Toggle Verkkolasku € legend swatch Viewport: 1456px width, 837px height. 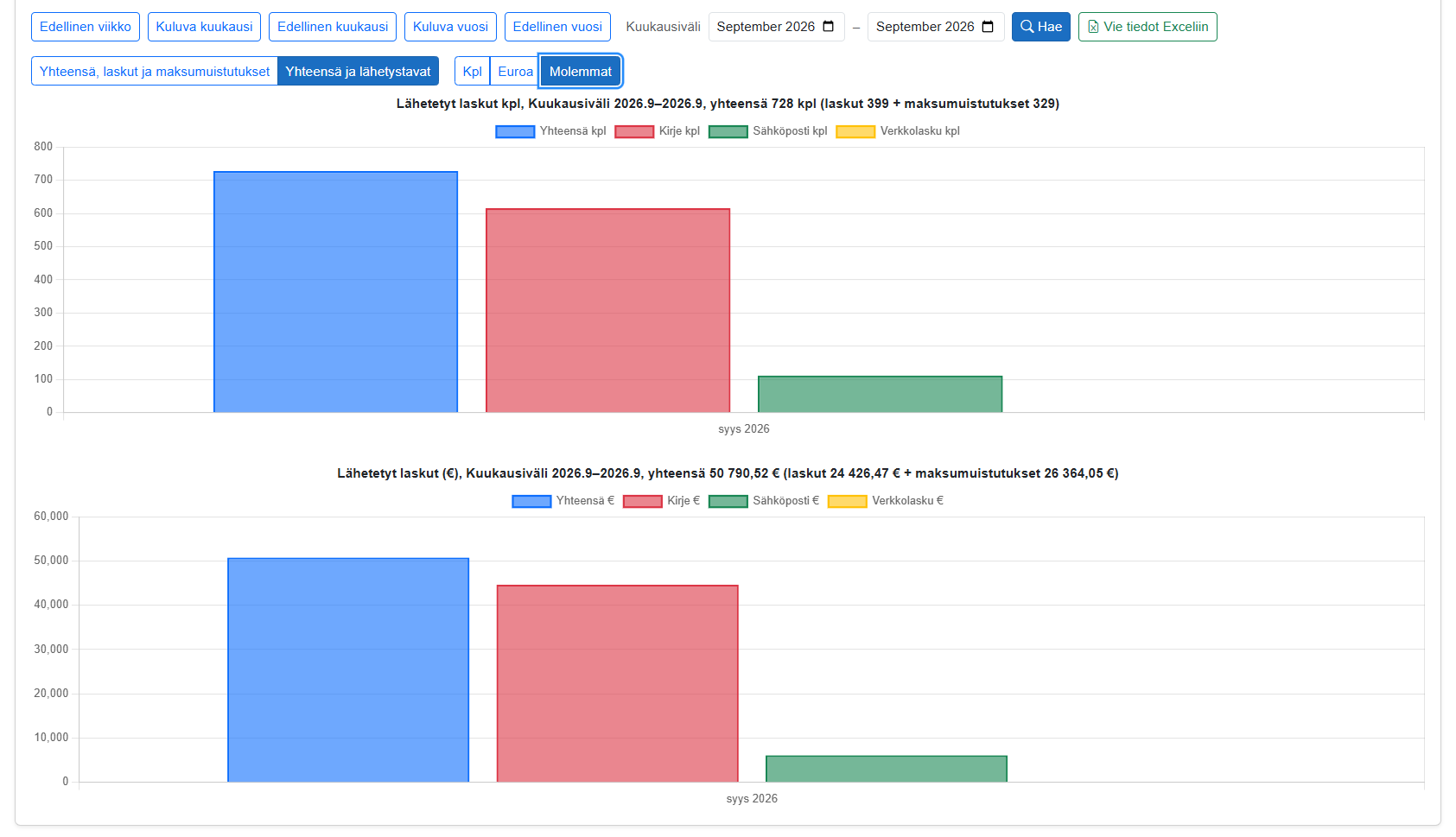point(848,501)
